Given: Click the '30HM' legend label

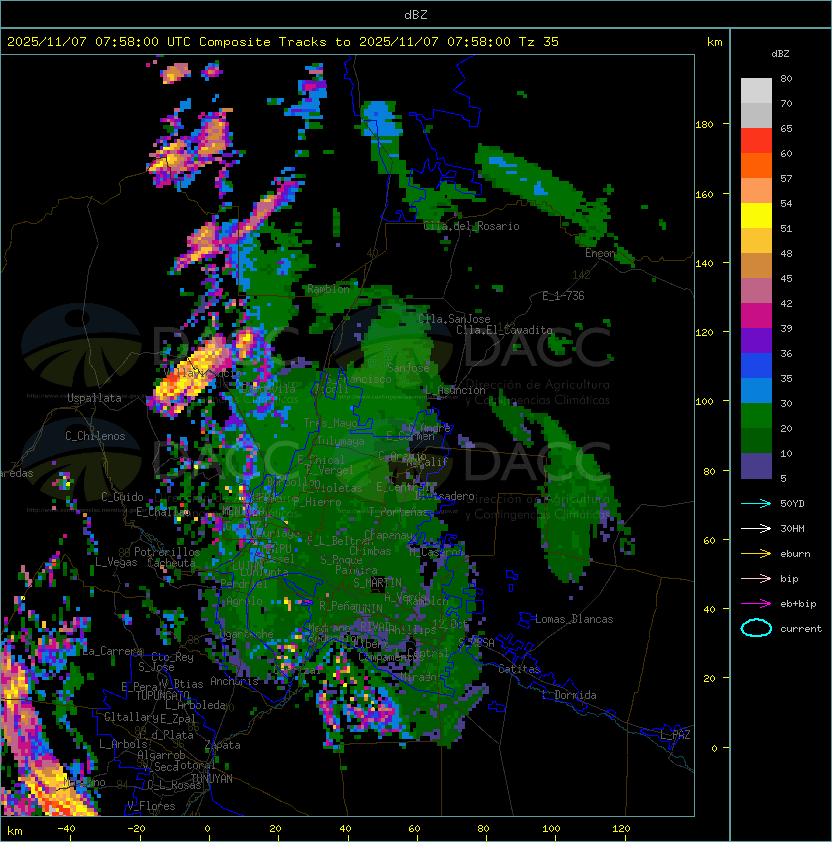Looking at the screenshot, I should click(792, 528).
